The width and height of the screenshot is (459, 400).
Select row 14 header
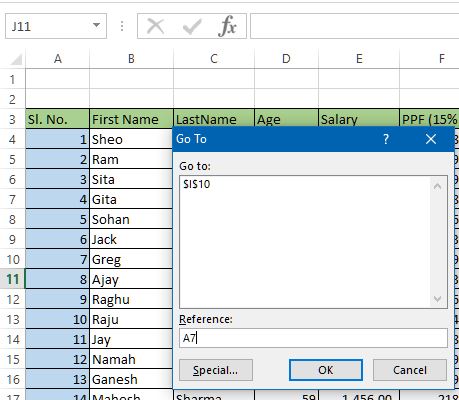tap(13, 339)
